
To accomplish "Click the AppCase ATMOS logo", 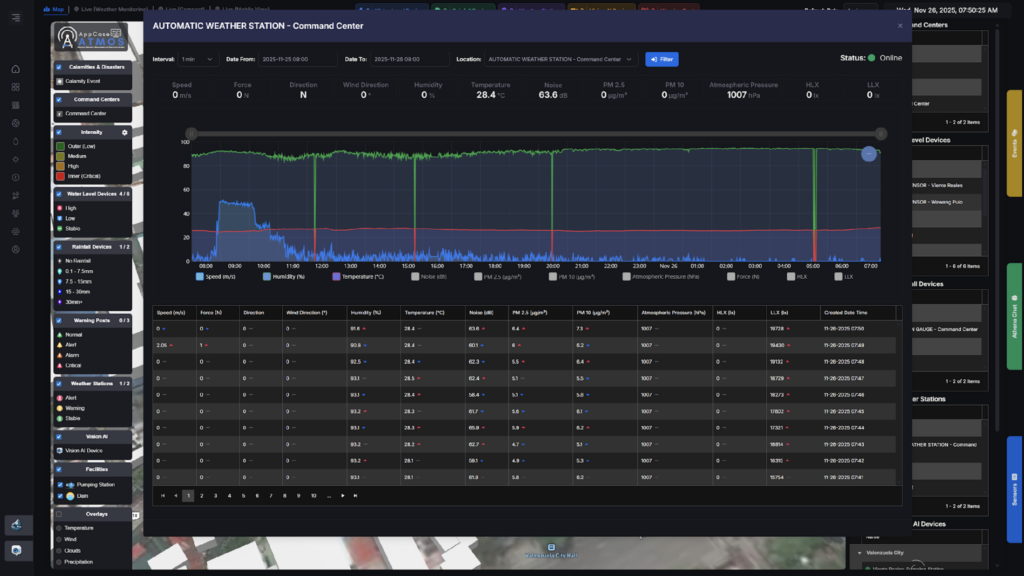I will (90, 38).
